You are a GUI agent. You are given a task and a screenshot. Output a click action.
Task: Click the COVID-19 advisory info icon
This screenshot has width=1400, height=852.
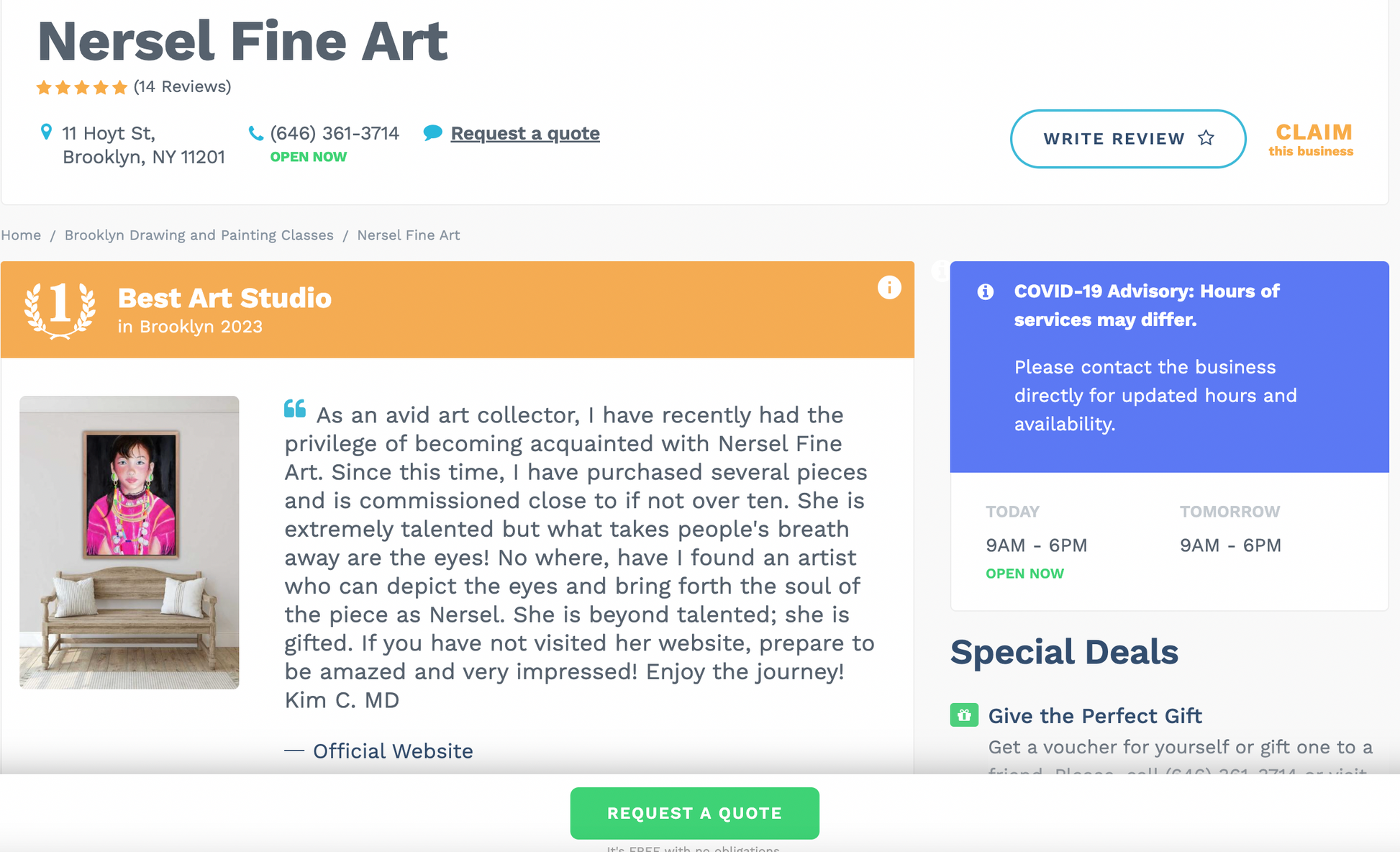click(x=986, y=291)
